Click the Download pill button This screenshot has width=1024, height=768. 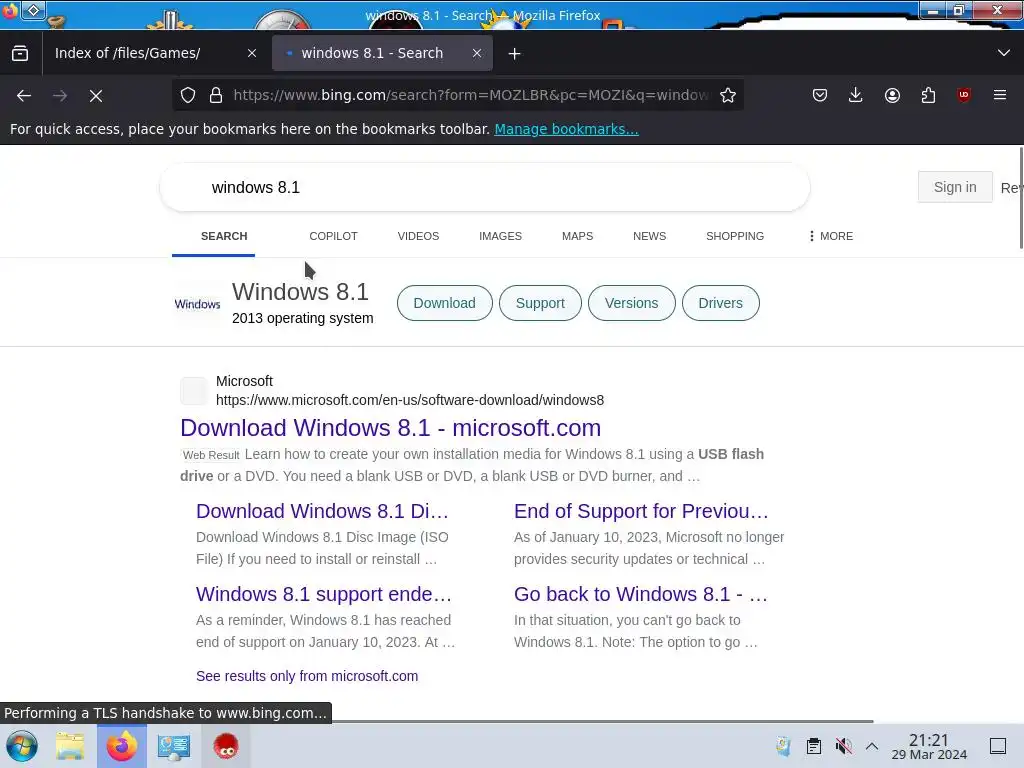coord(445,303)
